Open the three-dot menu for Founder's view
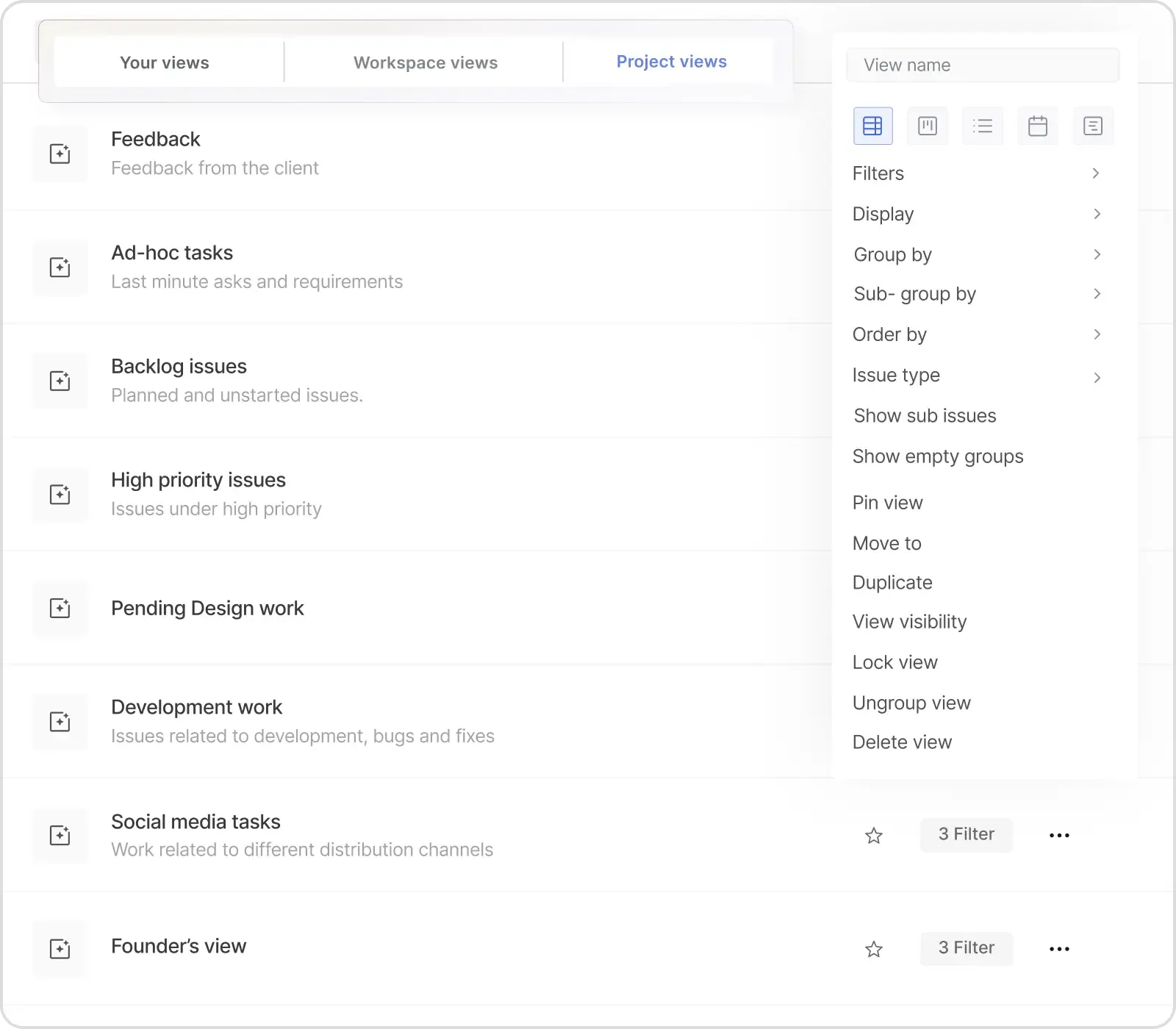Viewport: 1176px width, 1029px height. (1059, 949)
